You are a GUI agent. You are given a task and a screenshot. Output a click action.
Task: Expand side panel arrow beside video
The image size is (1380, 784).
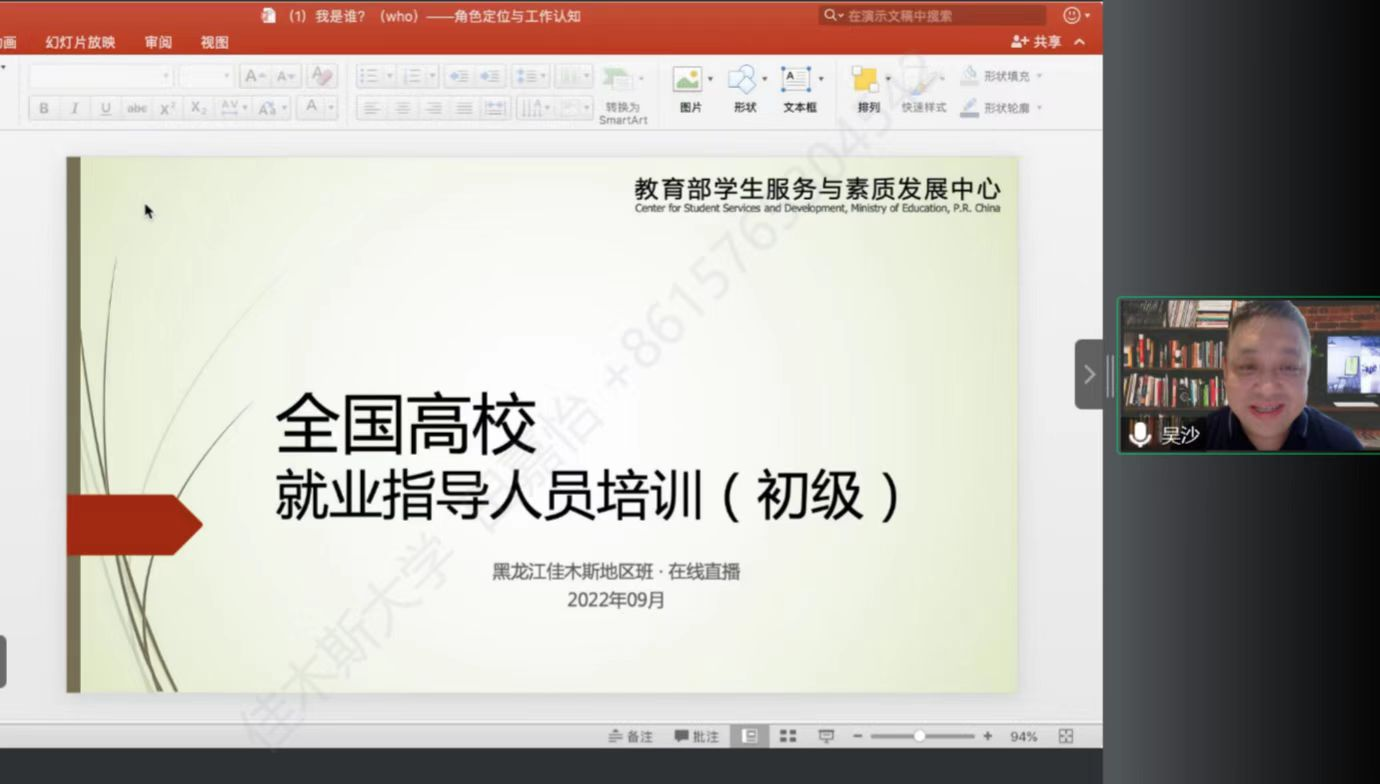pos(1089,374)
